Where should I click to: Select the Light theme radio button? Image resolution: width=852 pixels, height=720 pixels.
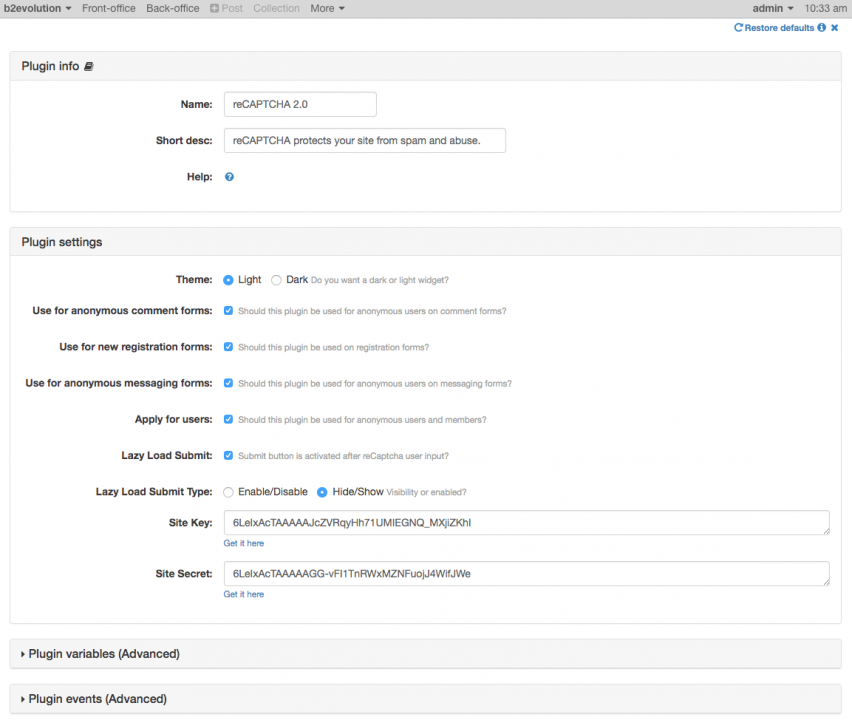228,280
